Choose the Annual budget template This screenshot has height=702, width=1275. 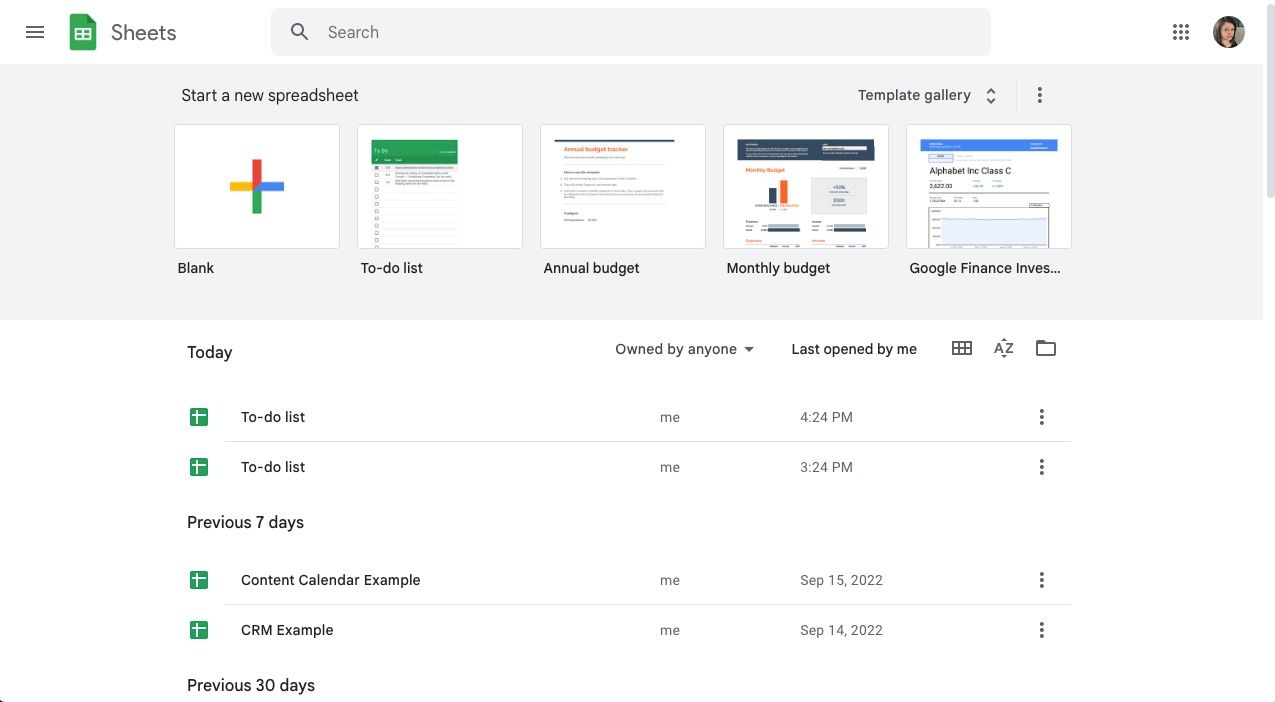click(x=623, y=186)
